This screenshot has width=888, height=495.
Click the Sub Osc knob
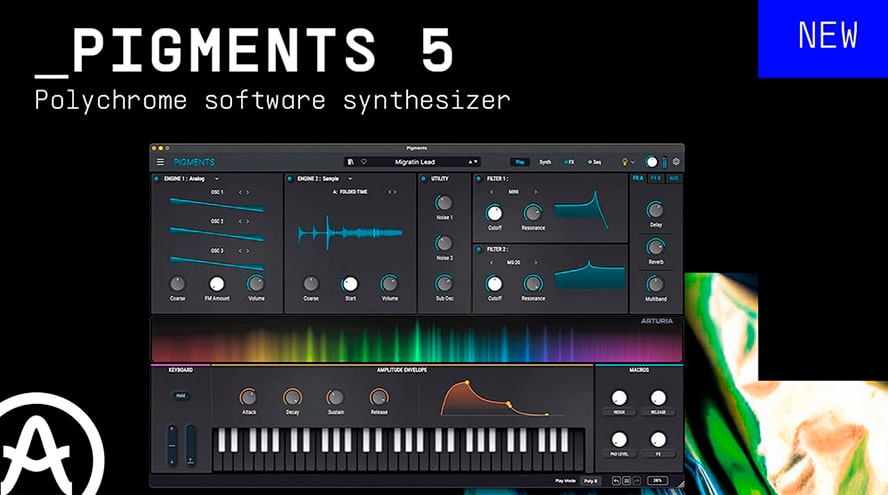pos(444,283)
